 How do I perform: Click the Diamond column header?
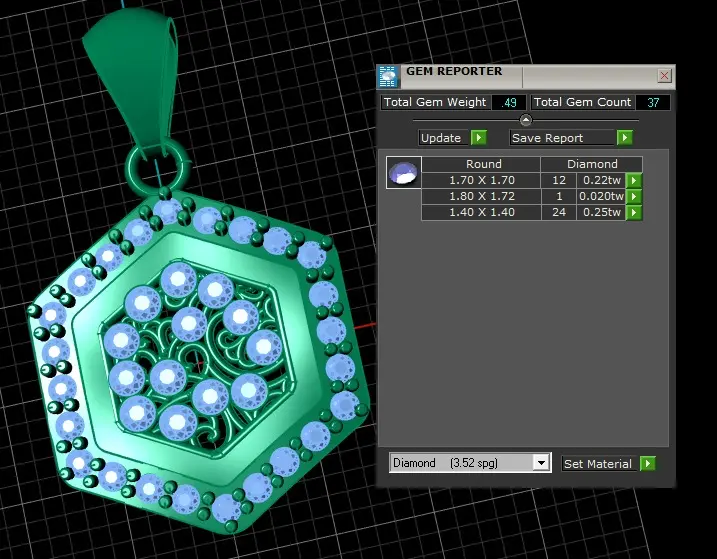(x=592, y=164)
